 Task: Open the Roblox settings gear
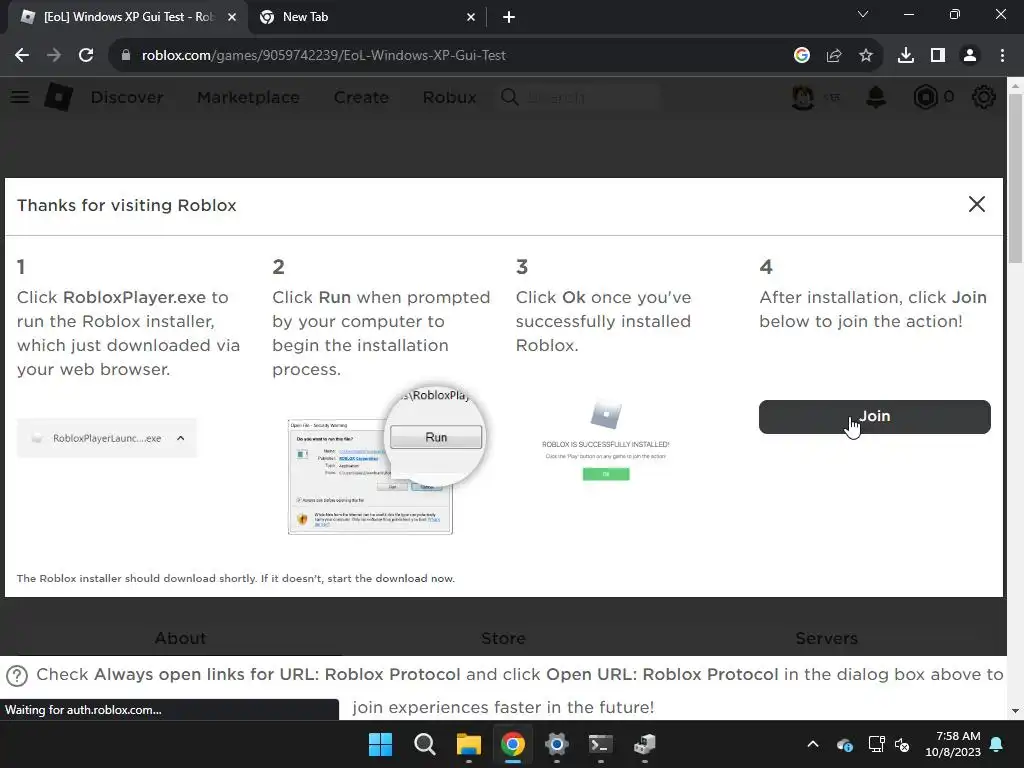[984, 97]
